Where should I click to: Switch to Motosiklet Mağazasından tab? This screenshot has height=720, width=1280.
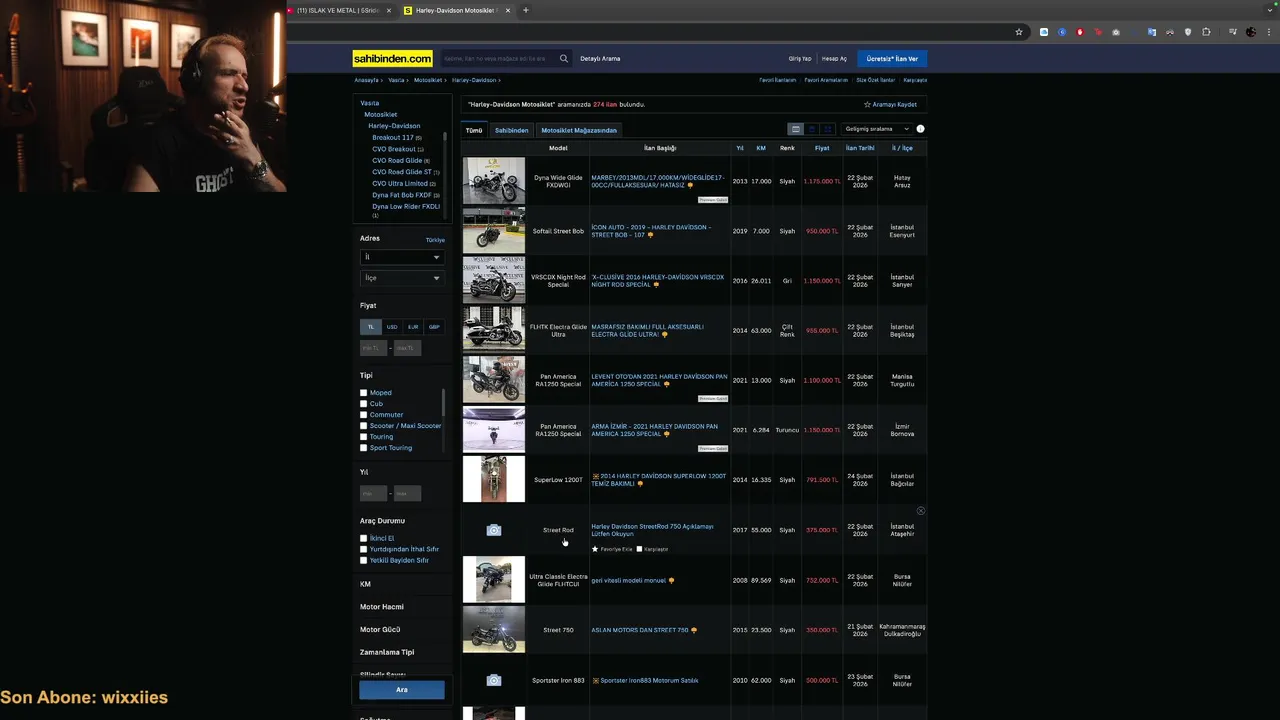579,130
